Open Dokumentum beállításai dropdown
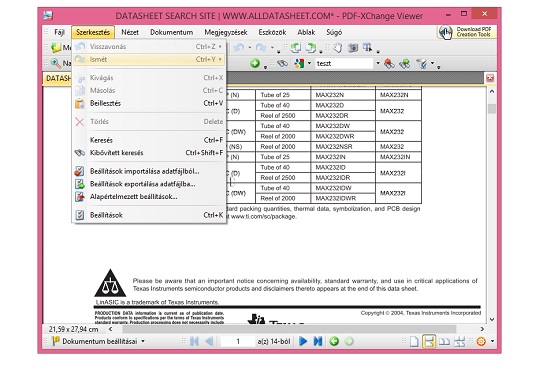The width and height of the screenshot is (550, 368). click(143, 341)
